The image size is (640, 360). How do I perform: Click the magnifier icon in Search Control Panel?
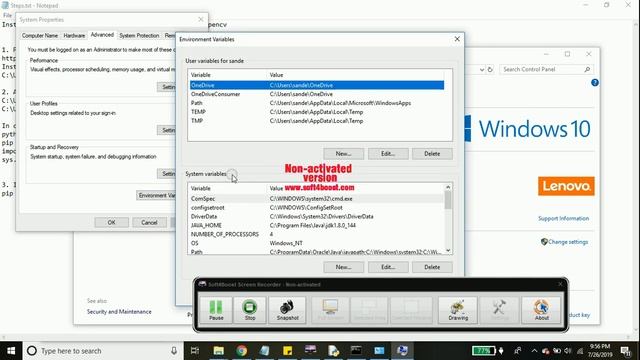click(587, 69)
